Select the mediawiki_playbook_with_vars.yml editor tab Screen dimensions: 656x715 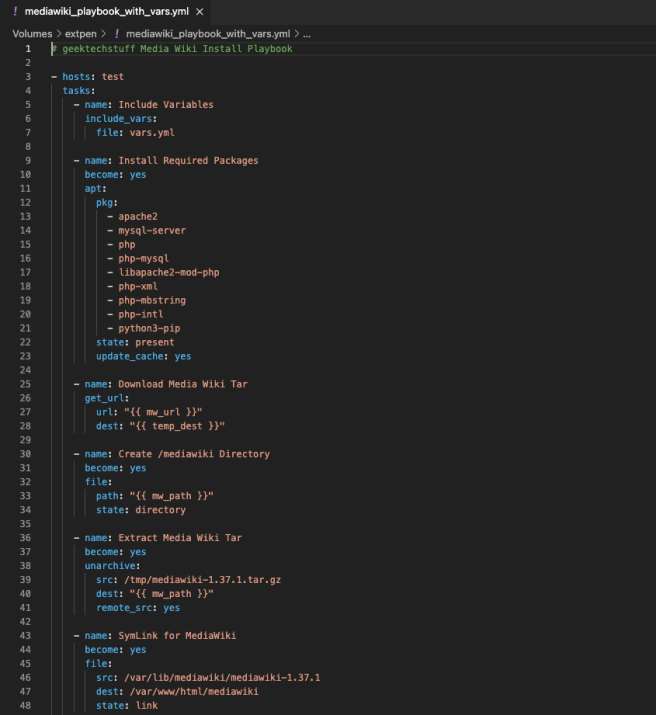[x=106, y=12]
